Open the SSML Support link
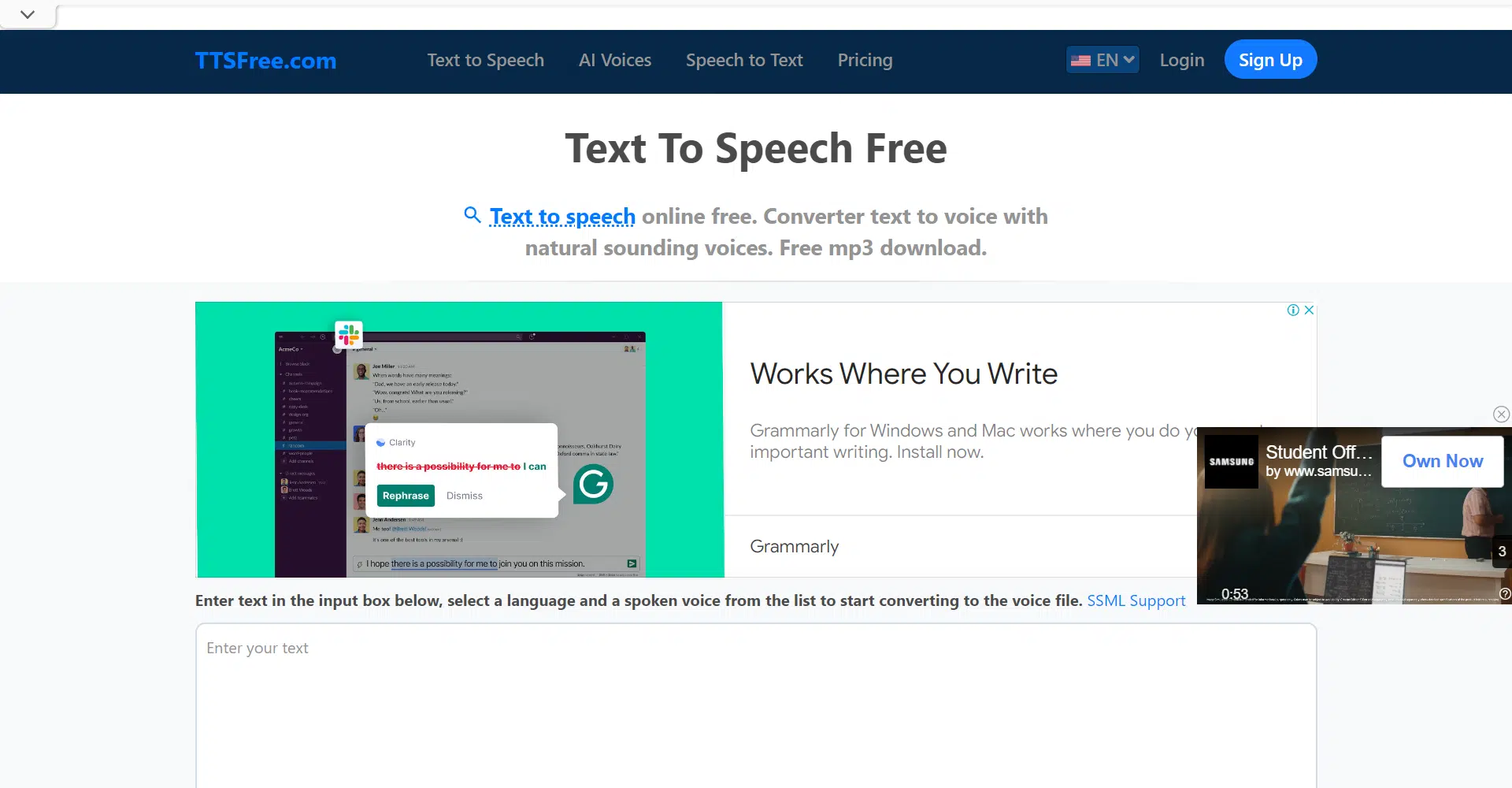This screenshot has height=788, width=1512. click(1136, 600)
